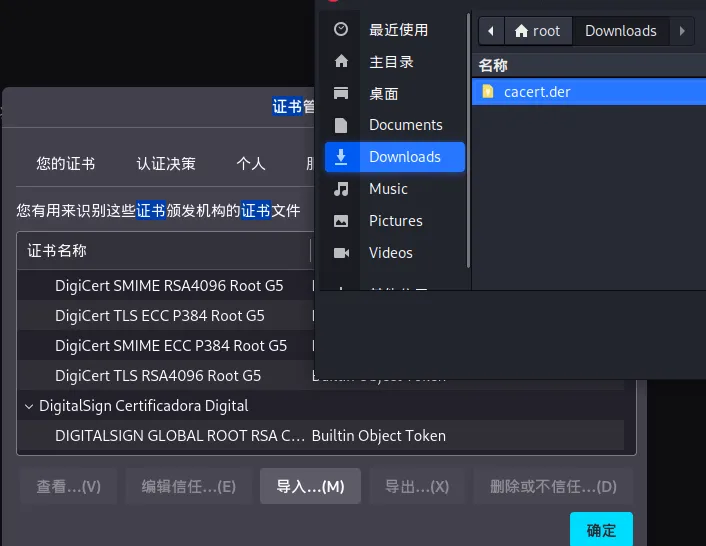Click the Desktop icon in file sidebar
The image size is (706, 546).
click(x=341, y=93)
